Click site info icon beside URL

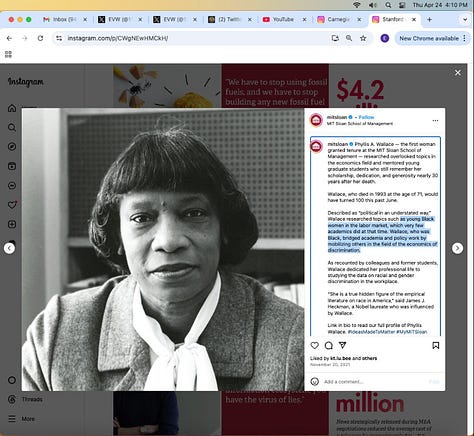coord(59,38)
